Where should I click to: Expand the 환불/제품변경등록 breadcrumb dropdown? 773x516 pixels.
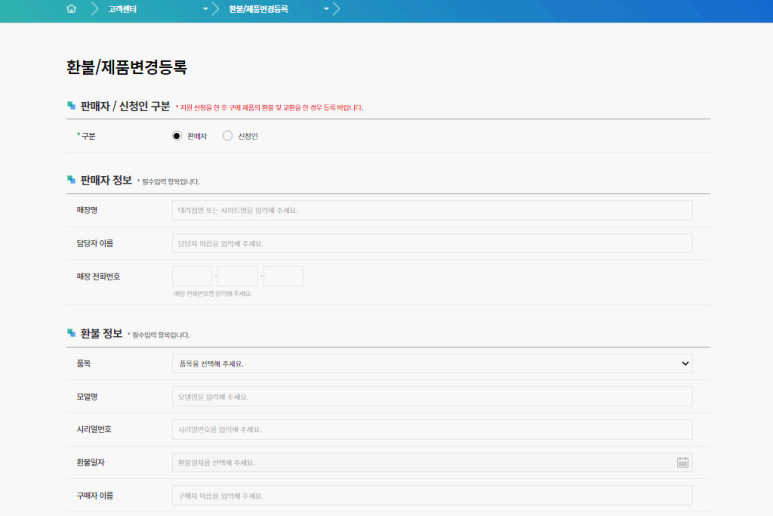(326, 9)
